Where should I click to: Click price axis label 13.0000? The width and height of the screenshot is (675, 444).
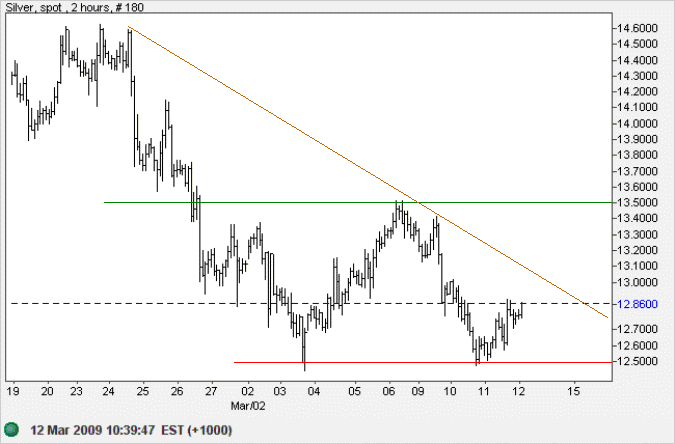pos(638,283)
